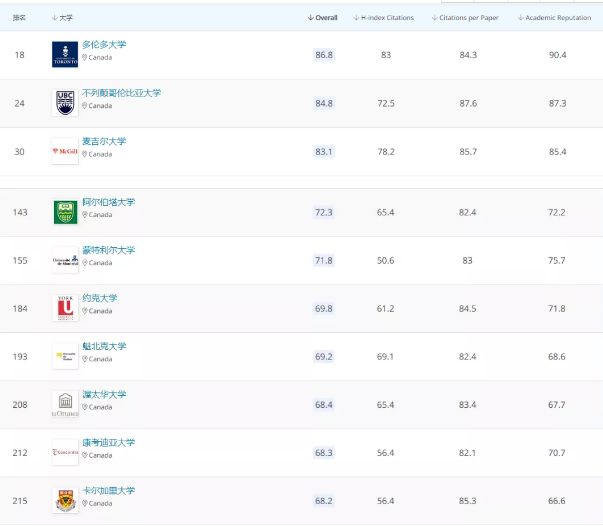Sort by Academic Reputation column

[x=554, y=18]
